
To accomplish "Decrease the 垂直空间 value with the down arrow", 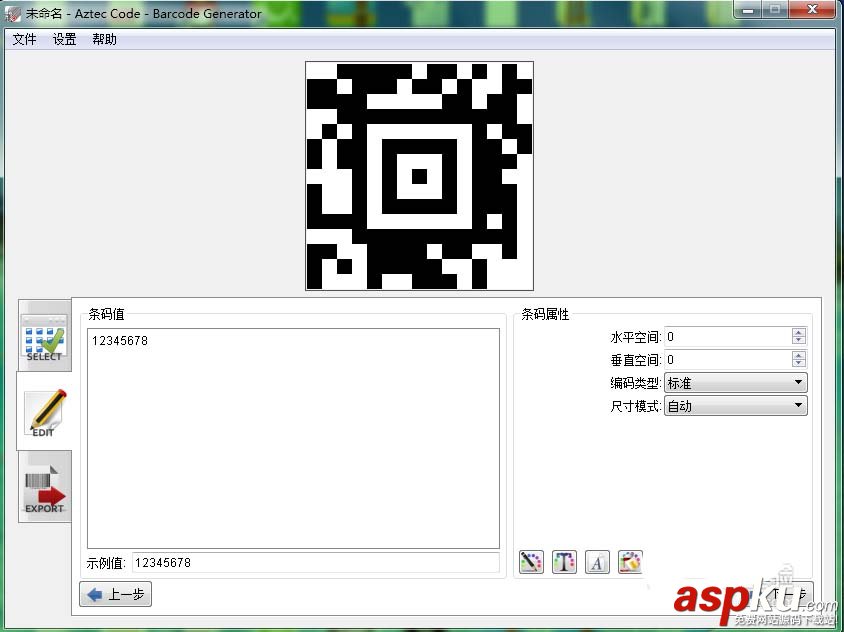I will [x=799, y=363].
